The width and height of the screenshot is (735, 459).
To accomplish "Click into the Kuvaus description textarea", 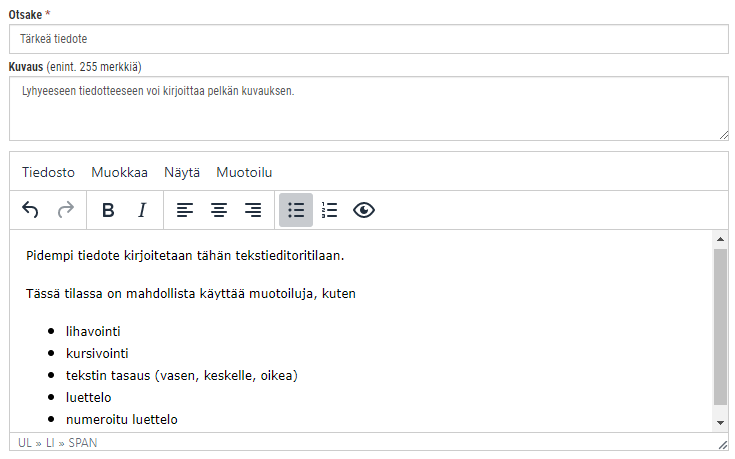I will tap(369, 109).
